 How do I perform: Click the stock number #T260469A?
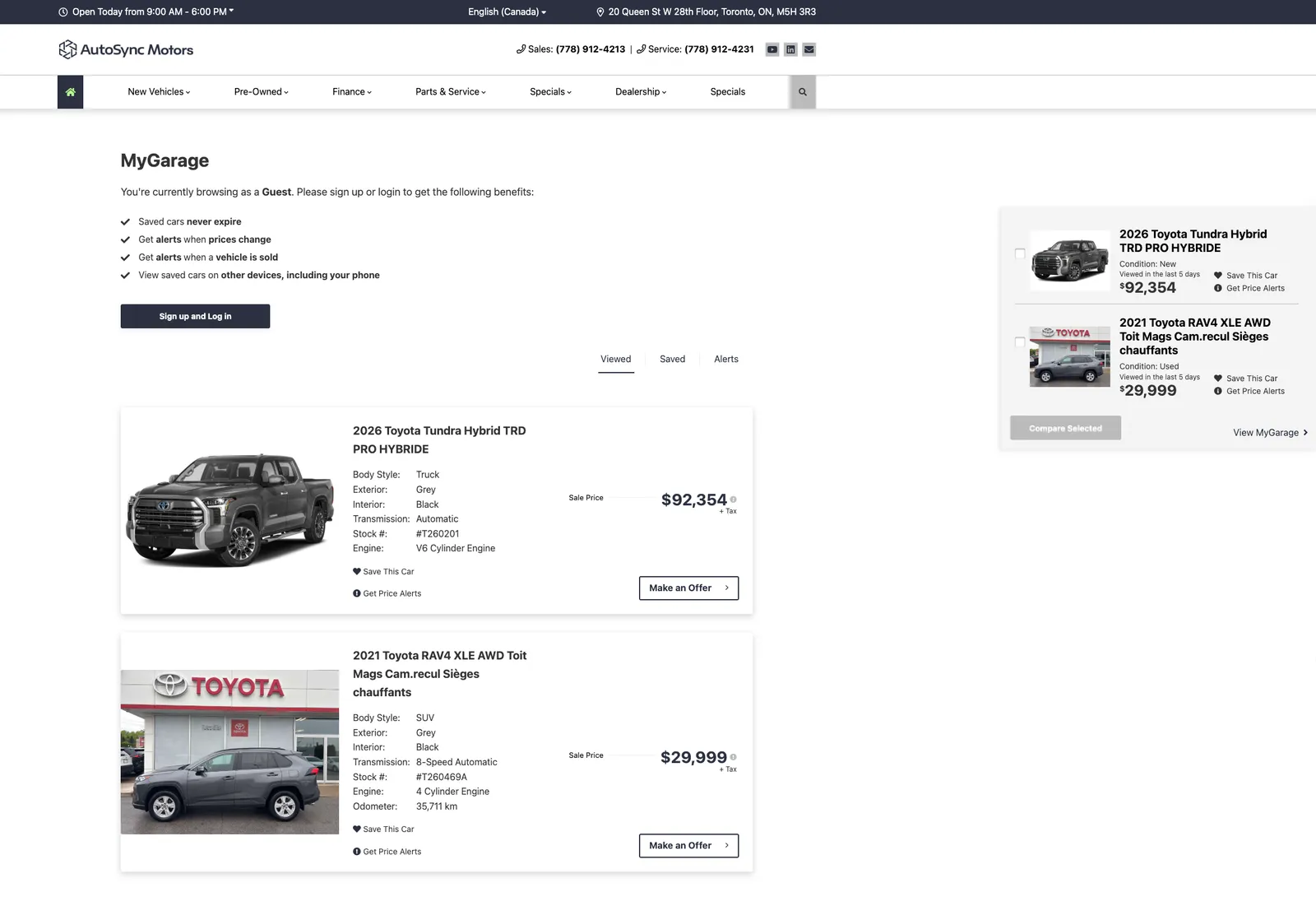click(442, 777)
